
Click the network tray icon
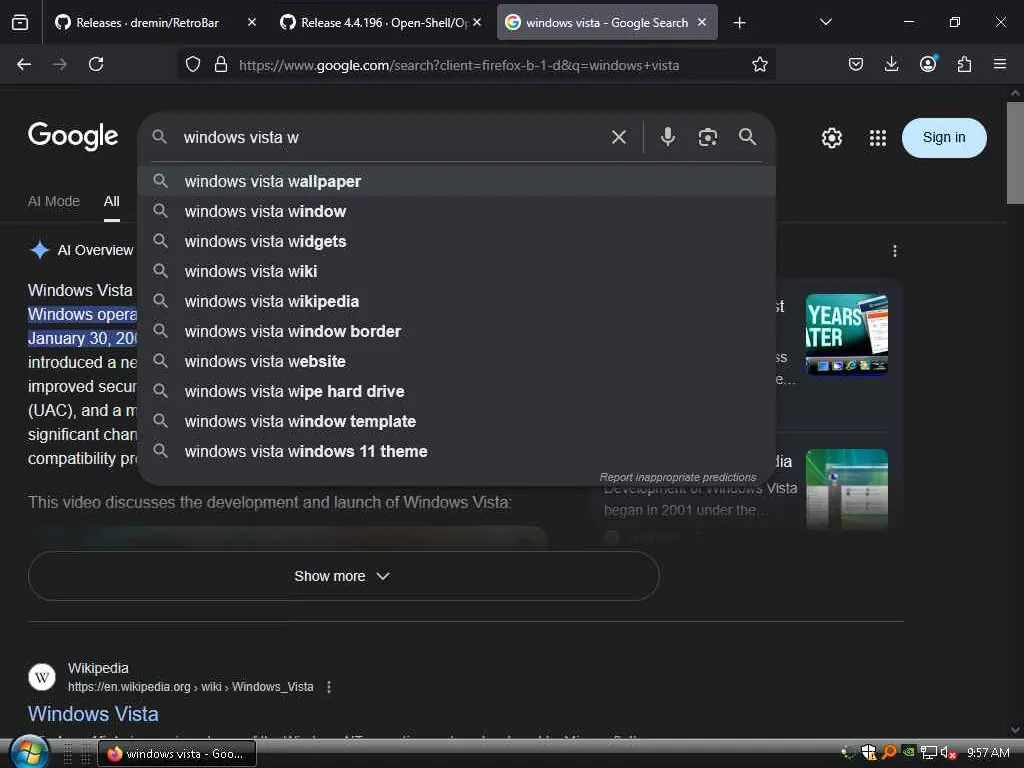tap(929, 753)
